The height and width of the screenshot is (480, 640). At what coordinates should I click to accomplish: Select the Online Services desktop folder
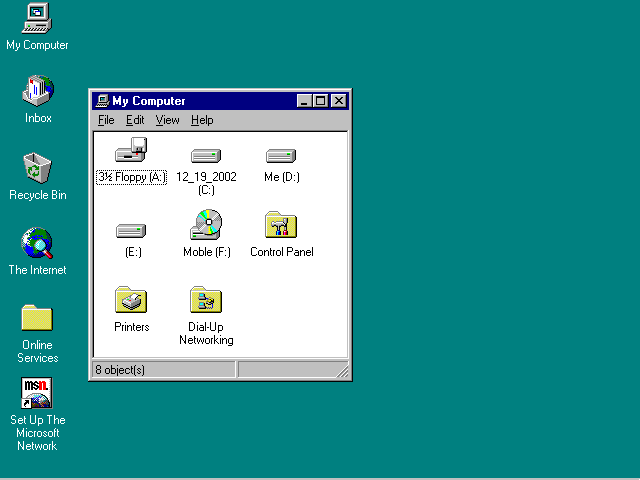click(x=37, y=318)
